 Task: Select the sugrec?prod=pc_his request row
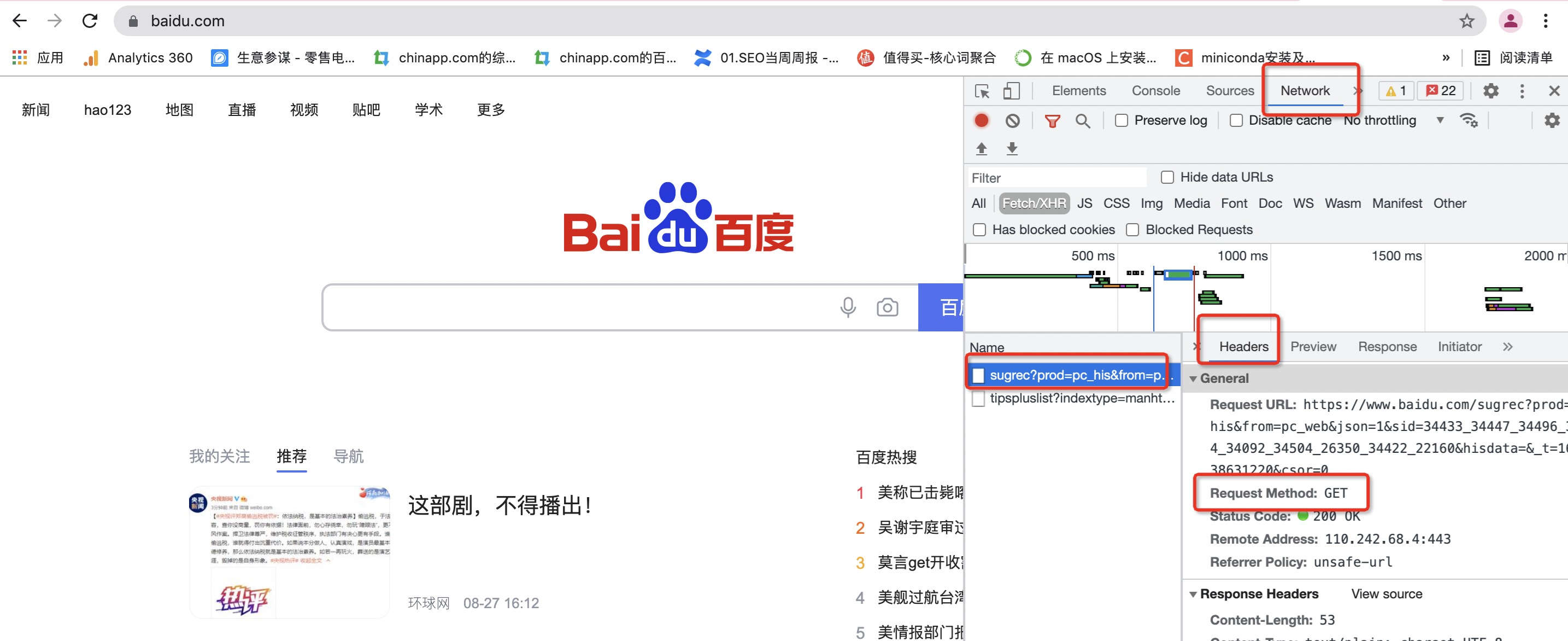1073,375
